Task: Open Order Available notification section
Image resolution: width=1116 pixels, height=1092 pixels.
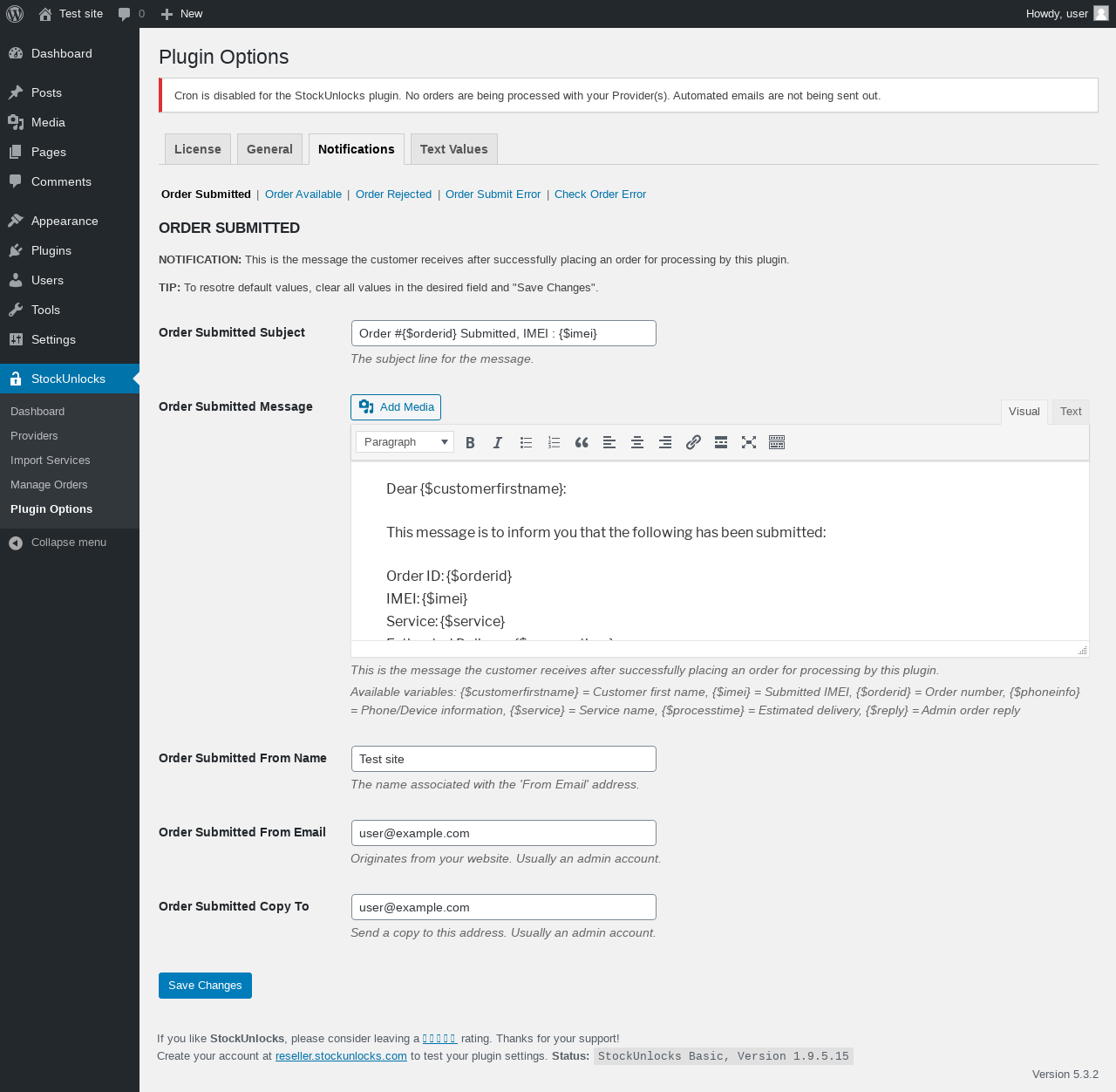Action: tap(303, 195)
